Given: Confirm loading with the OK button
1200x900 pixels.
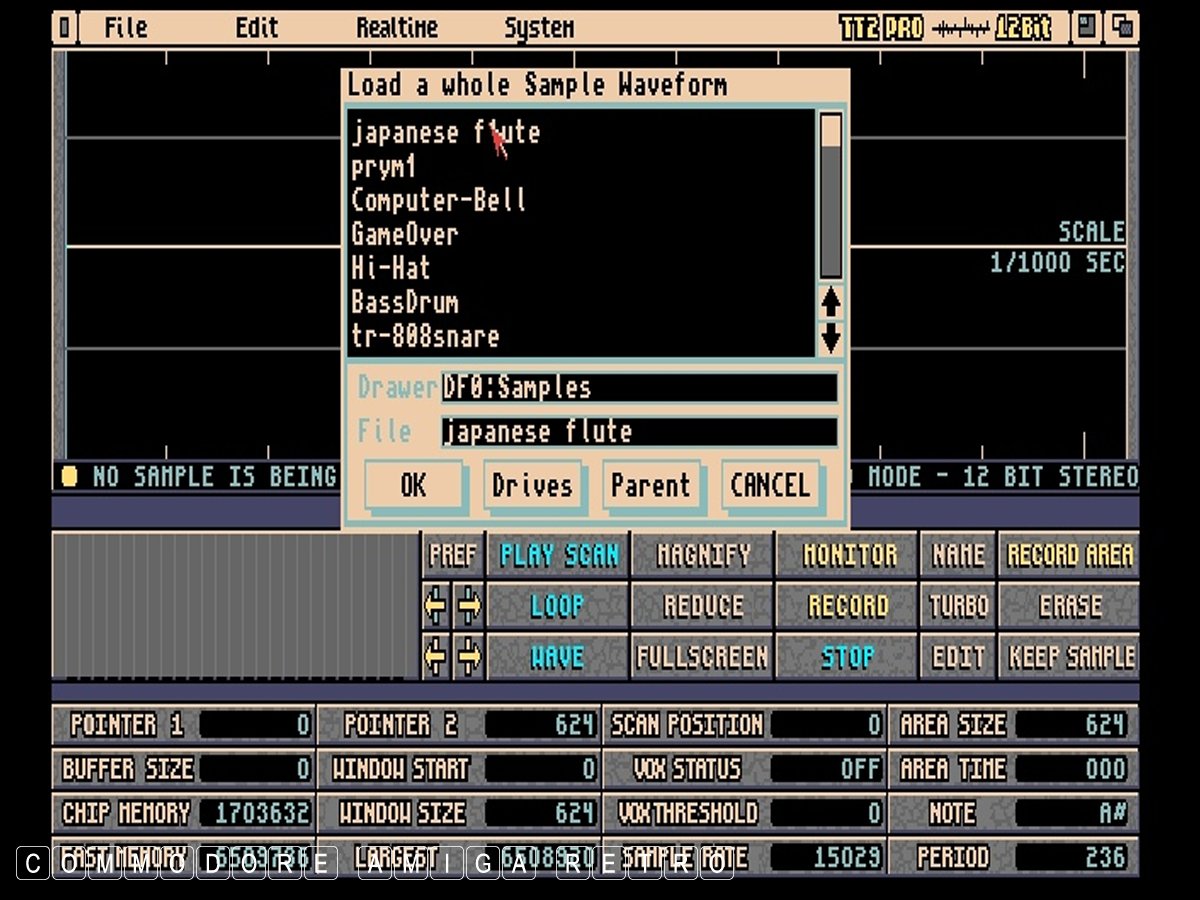Looking at the screenshot, I should [413, 486].
